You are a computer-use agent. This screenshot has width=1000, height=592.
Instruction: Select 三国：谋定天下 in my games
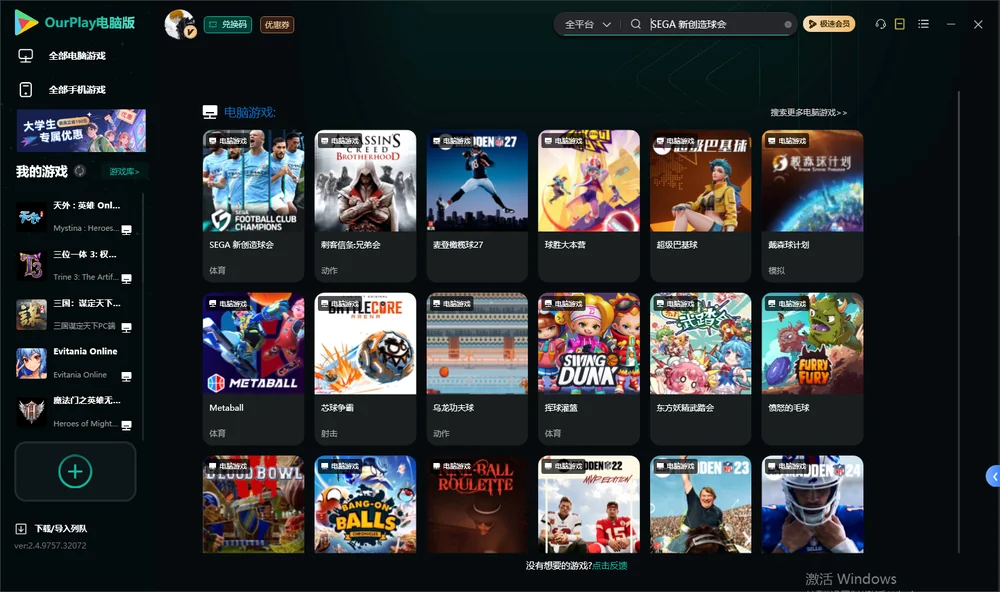(x=75, y=315)
